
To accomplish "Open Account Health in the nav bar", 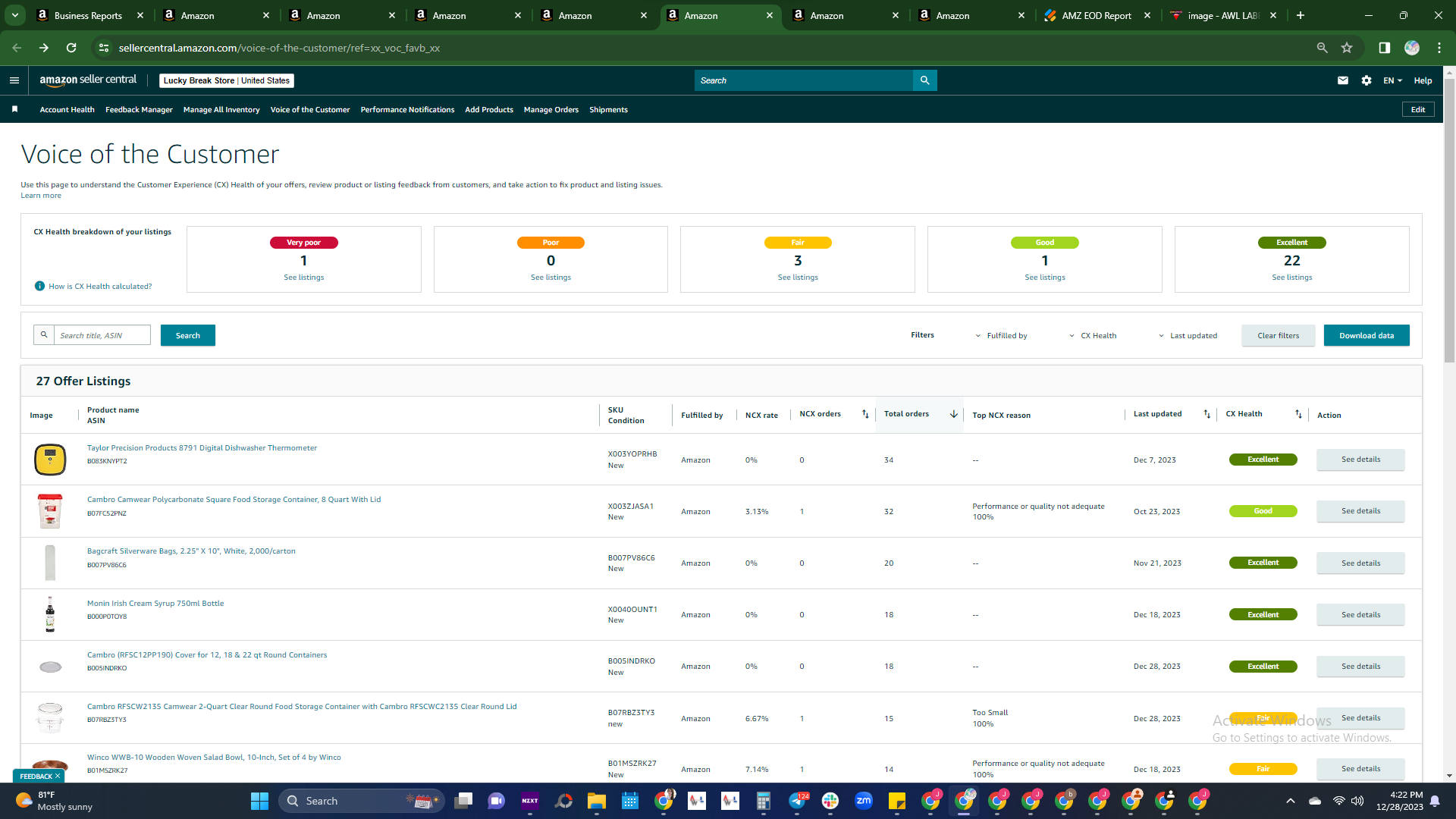I will pos(67,110).
